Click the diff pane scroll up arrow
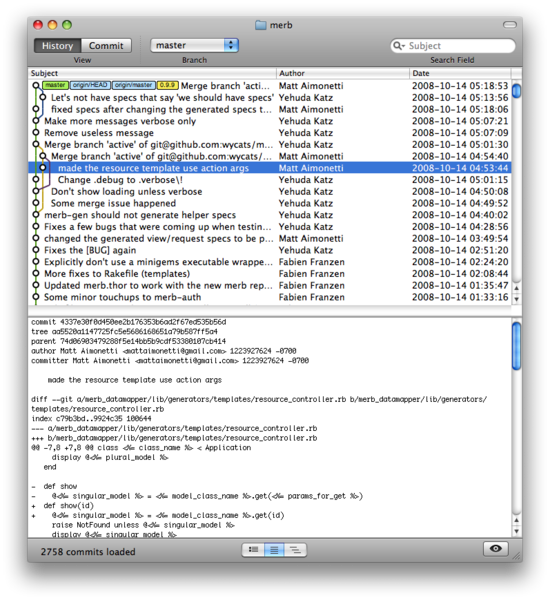 pos(517,520)
